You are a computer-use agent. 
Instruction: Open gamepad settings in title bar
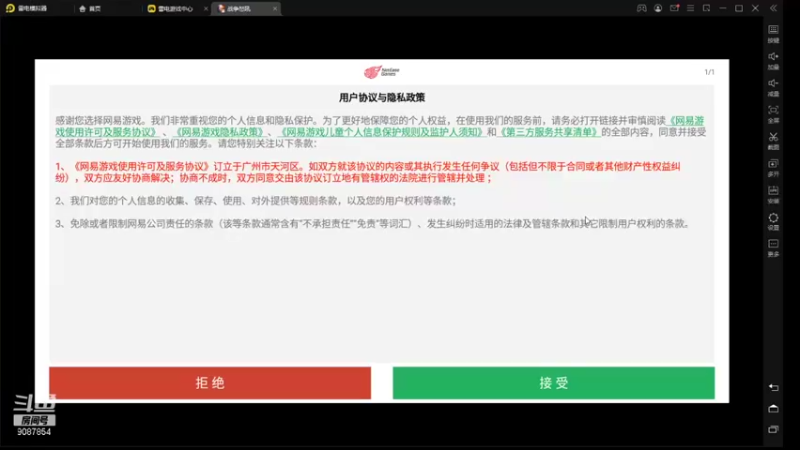pos(642,8)
